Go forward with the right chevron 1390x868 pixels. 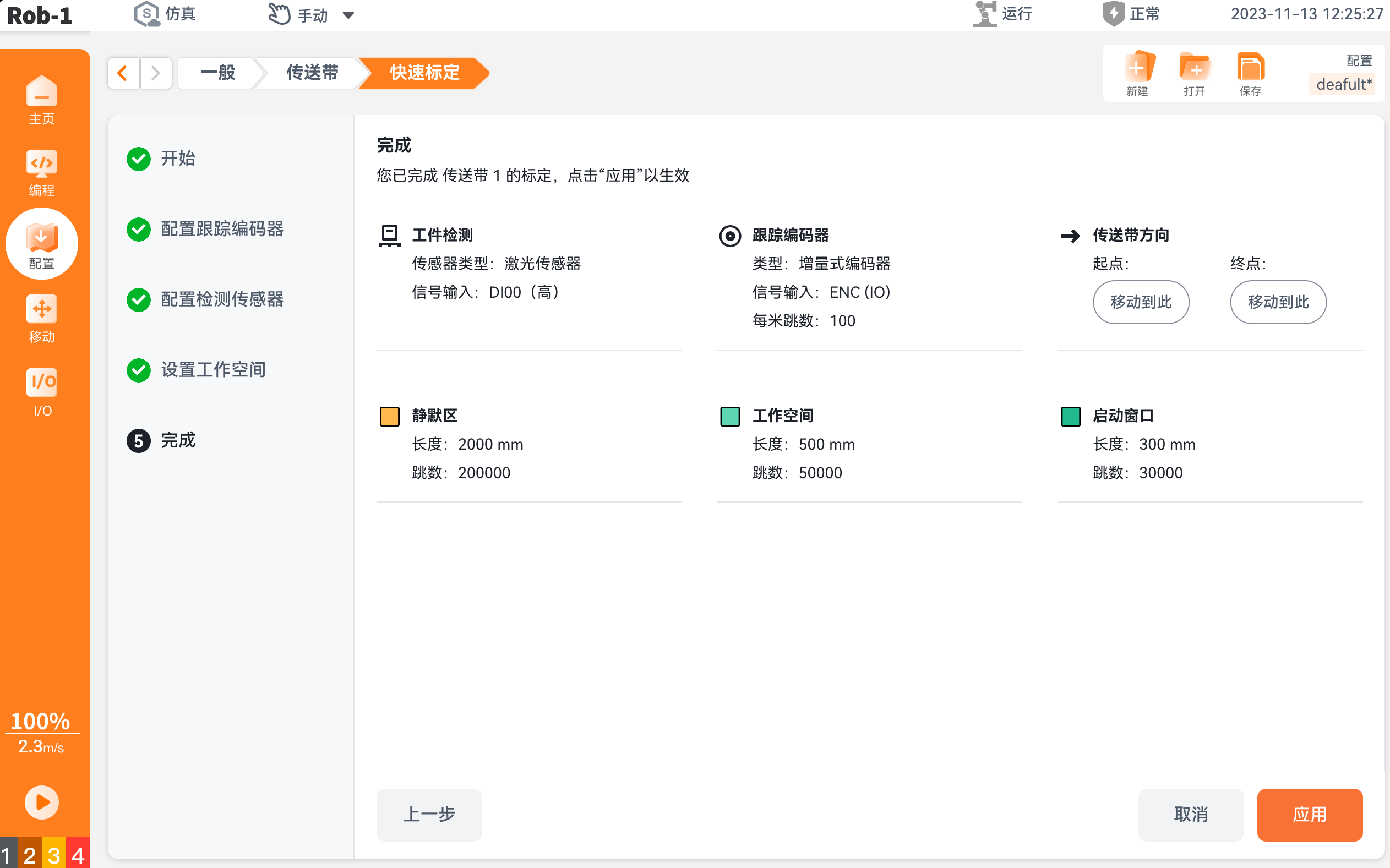pos(155,74)
